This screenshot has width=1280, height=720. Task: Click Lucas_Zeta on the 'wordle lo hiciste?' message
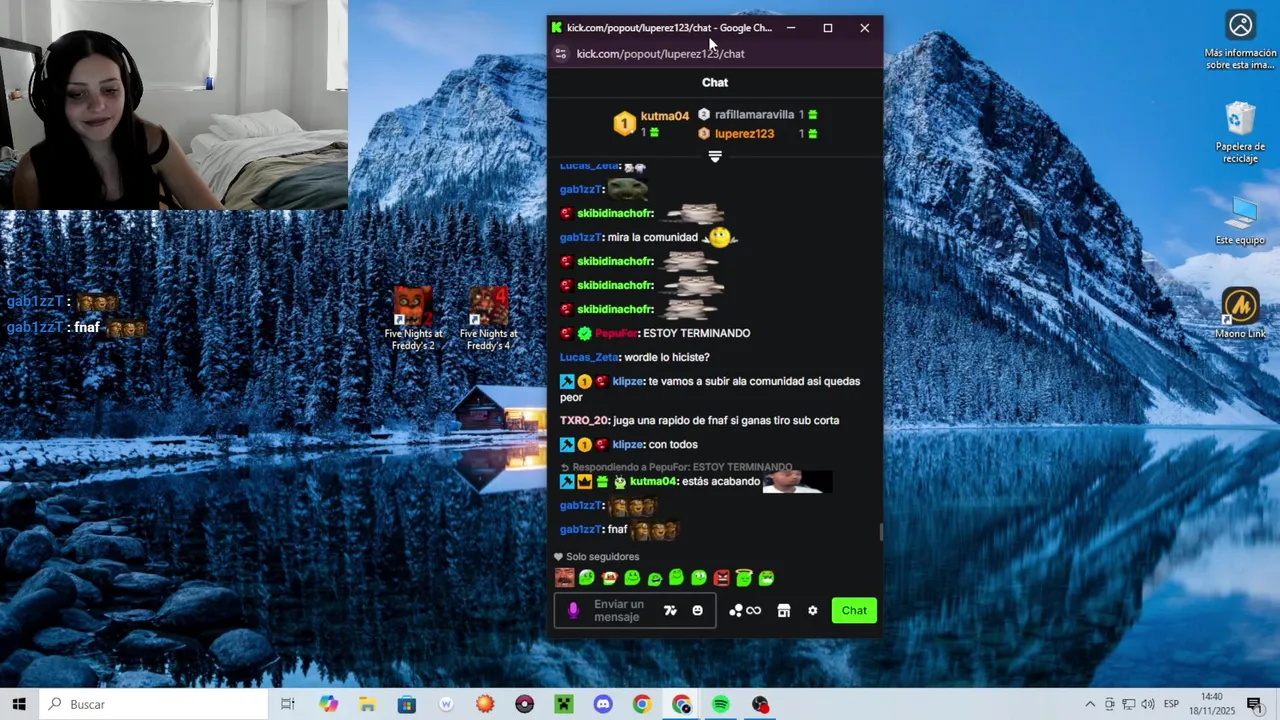tap(589, 357)
